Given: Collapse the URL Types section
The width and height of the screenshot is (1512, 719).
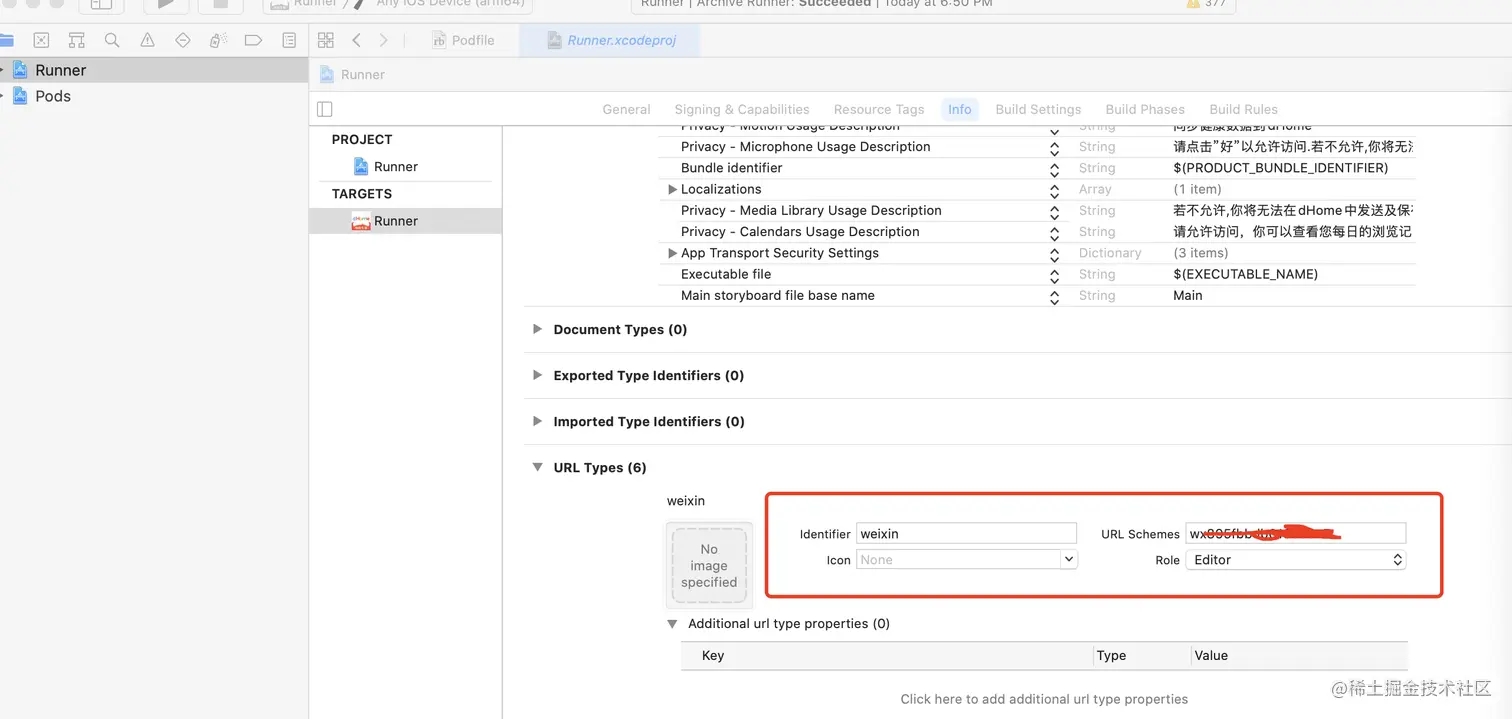Looking at the screenshot, I should pyautogui.click(x=538, y=467).
